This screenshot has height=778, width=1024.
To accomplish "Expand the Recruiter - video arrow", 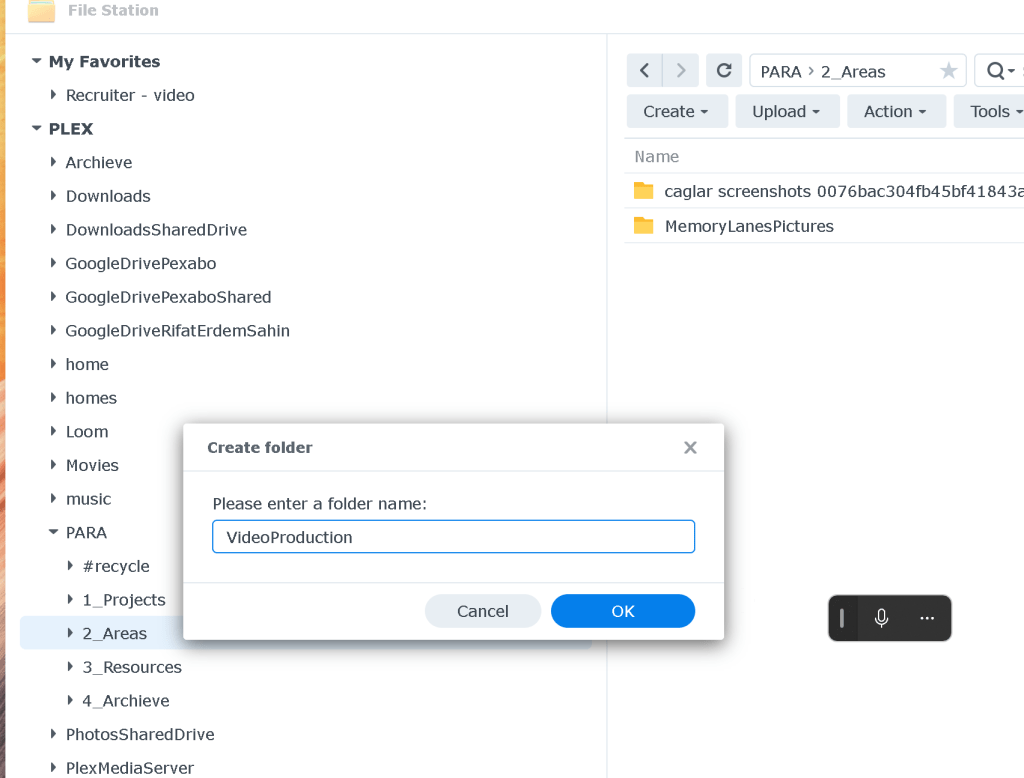I will [54, 95].
